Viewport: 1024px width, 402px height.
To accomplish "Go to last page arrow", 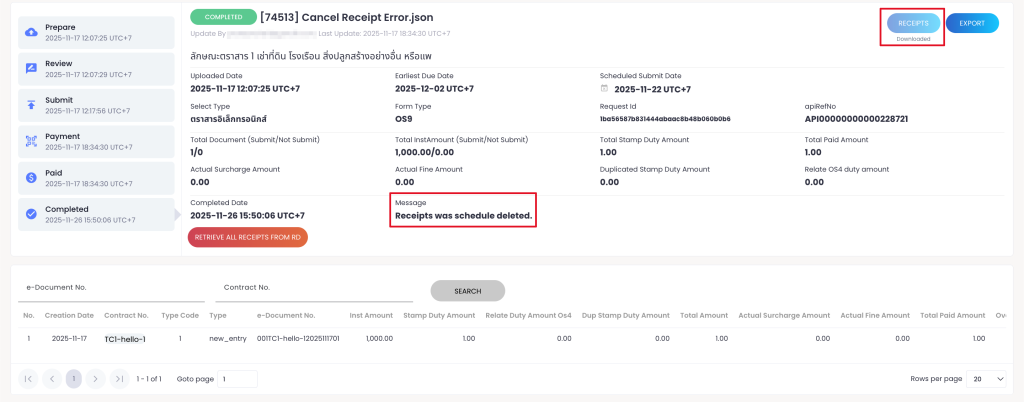I will [x=119, y=379].
